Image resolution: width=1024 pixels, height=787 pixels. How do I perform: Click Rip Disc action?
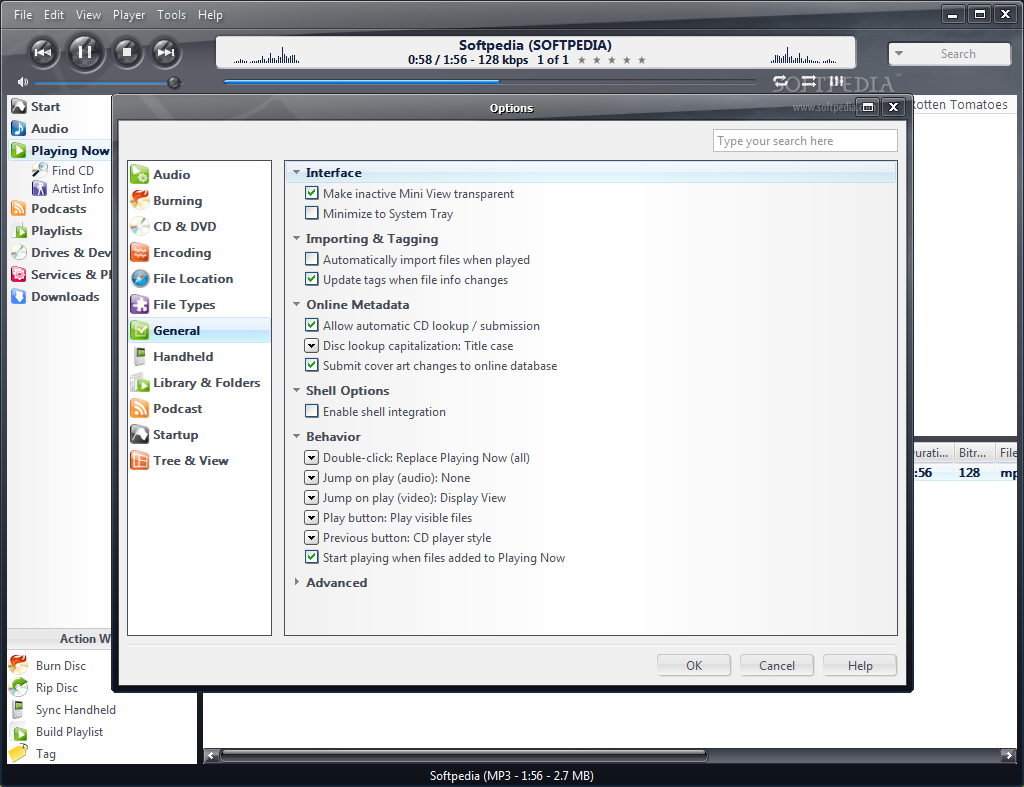pyautogui.click(x=56, y=688)
